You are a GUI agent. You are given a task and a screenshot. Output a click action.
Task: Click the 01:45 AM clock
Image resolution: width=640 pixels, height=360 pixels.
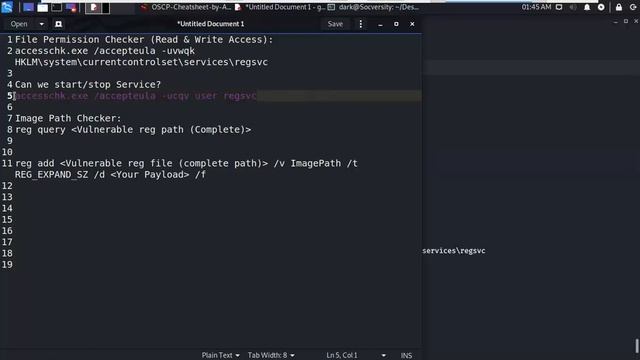click(x=536, y=7)
